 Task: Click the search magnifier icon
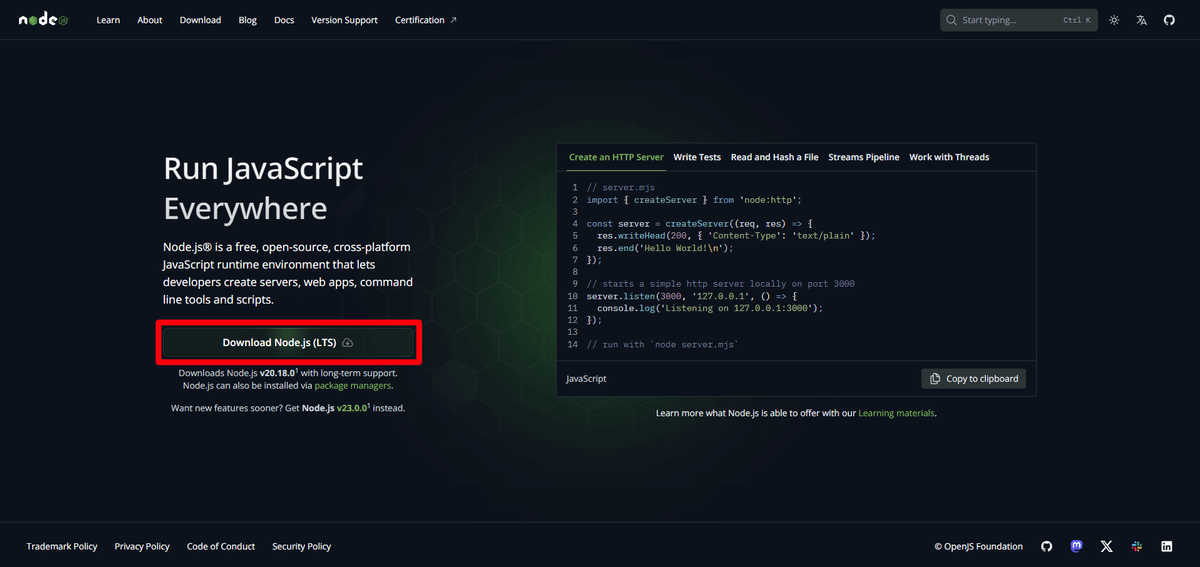click(952, 20)
